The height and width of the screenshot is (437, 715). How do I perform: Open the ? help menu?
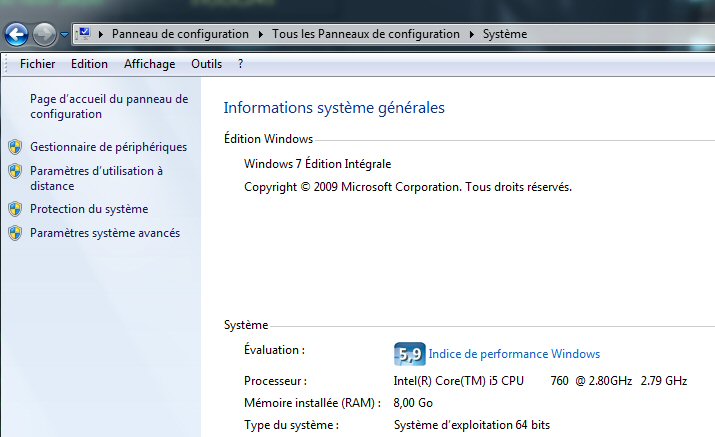coord(240,64)
